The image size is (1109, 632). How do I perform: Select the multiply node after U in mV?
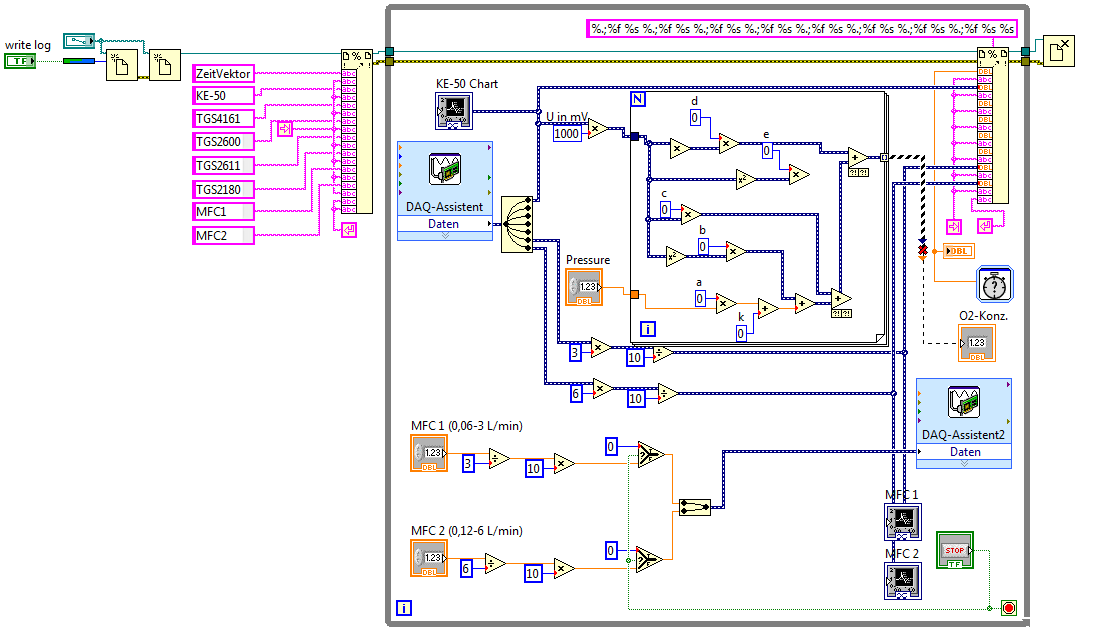[598, 129]
